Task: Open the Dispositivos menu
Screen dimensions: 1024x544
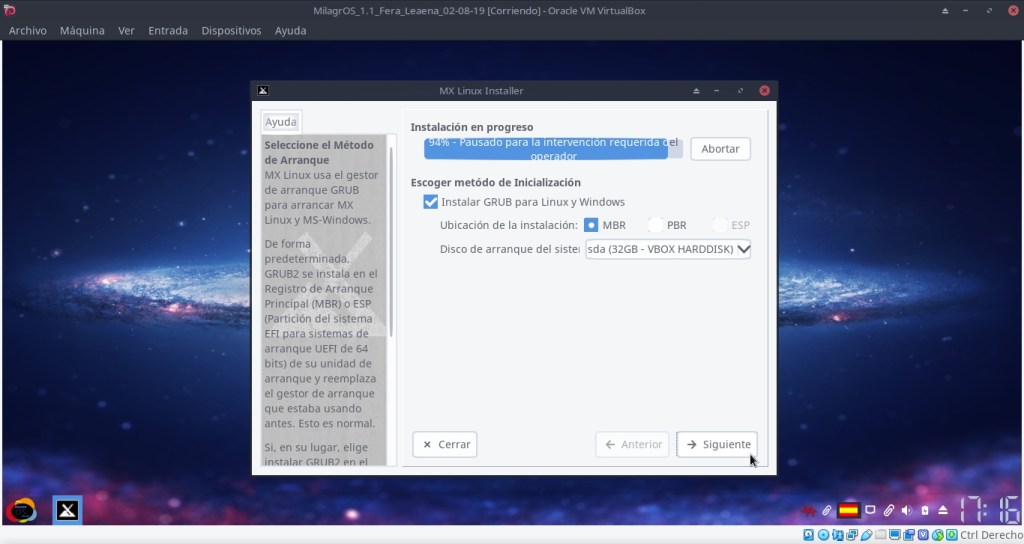Action: click(231, 30)
